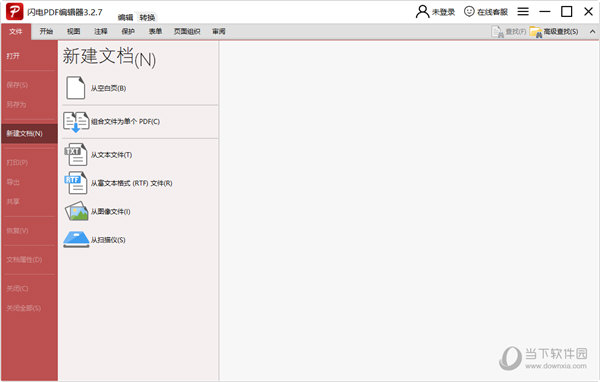Close the application window

pos(589,11)
